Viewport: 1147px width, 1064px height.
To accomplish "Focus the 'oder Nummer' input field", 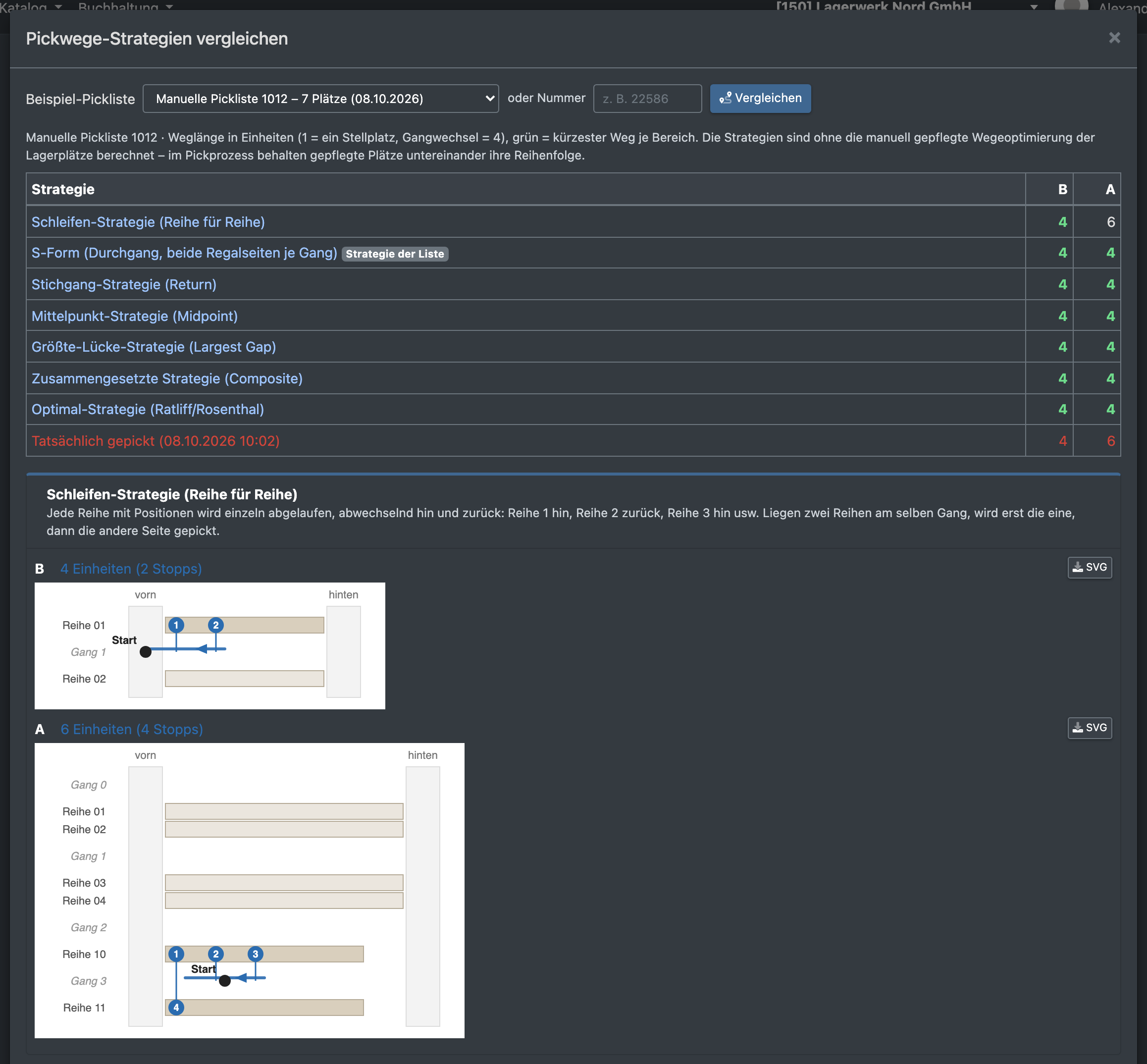I will pos(647,99).
